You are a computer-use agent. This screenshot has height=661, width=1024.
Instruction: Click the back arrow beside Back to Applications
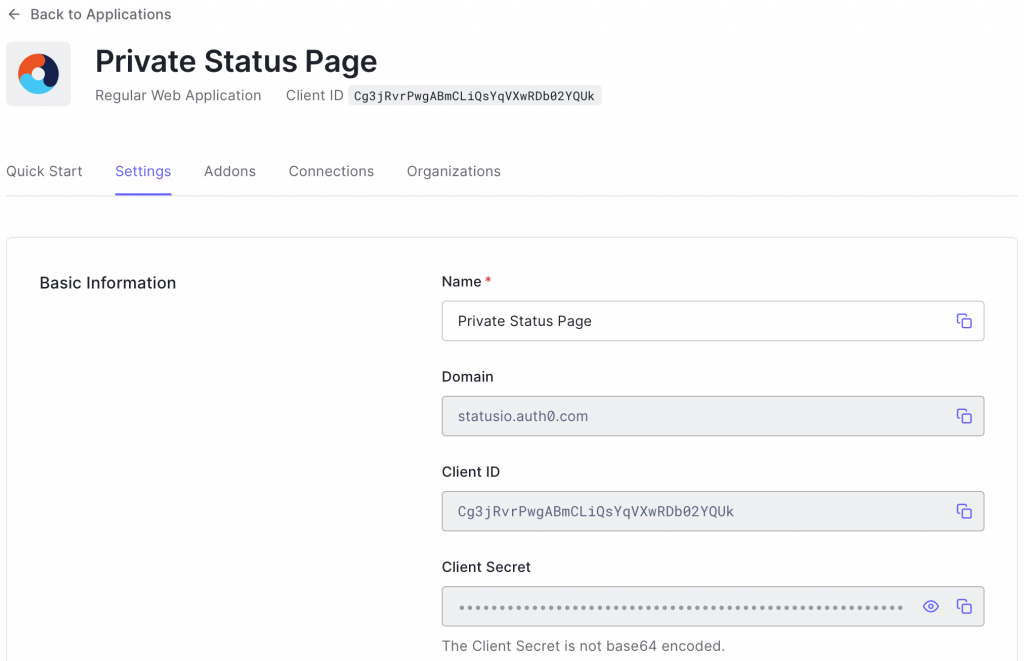click(14, 14)
